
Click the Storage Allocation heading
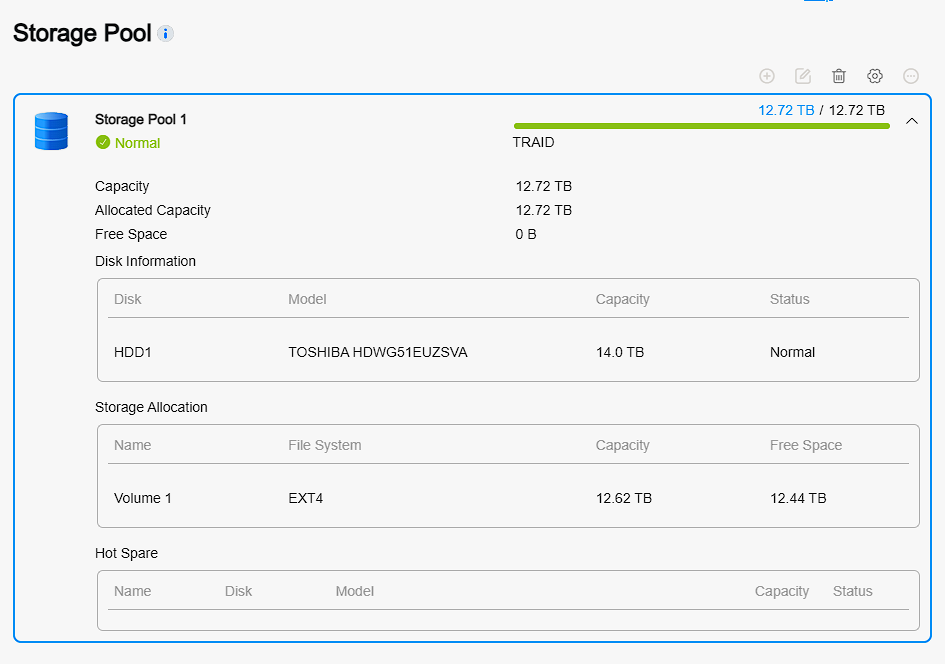pyautogui.click(x=151, y=407)
